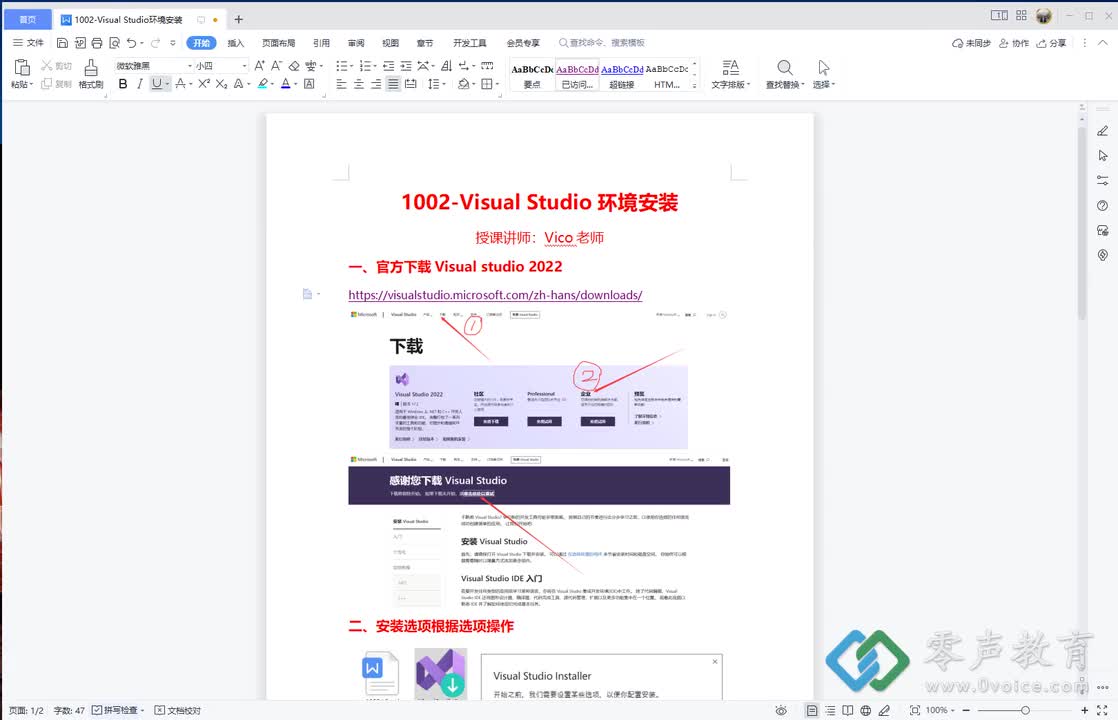
Task: Click the Collaborate (协作) button
Action: (1014, 43)
